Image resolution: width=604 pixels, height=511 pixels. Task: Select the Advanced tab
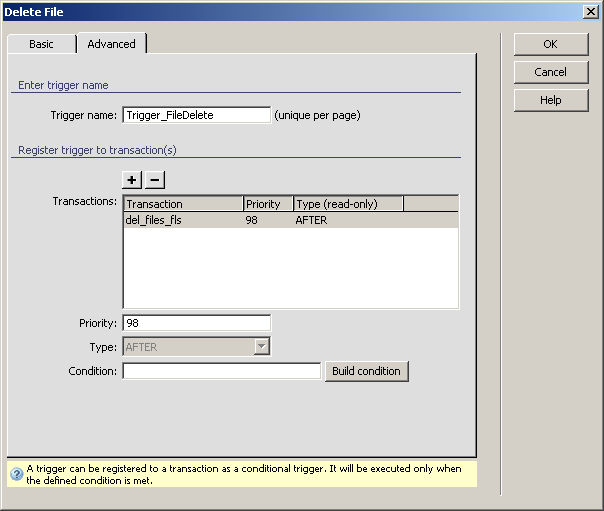[x=111, y=44]
